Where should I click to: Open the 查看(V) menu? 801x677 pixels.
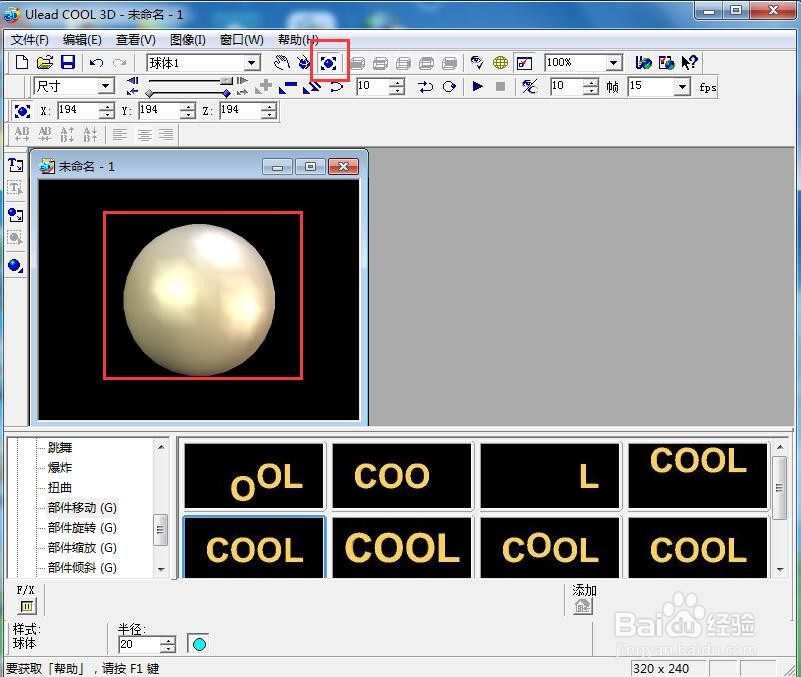(x=135, y=40)
